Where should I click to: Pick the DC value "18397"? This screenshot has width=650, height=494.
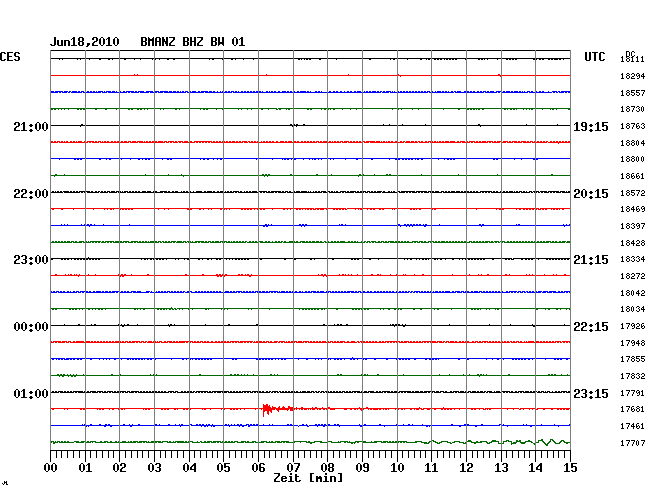point(633,226)
